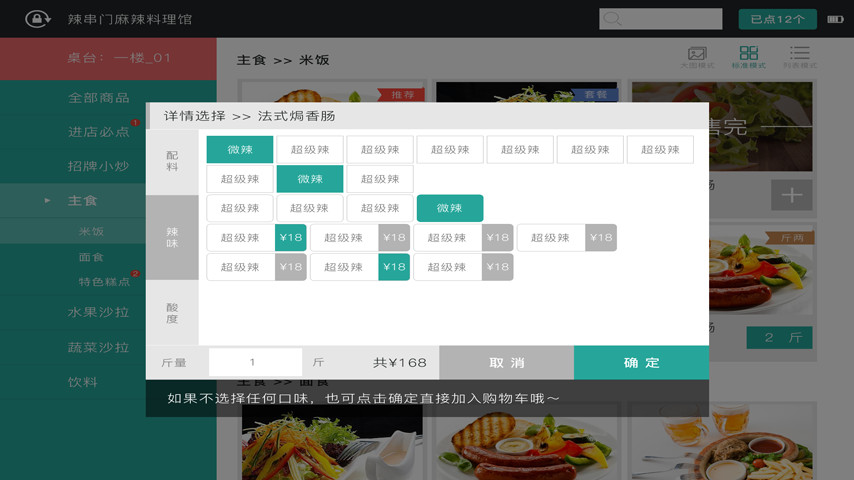854x480 pixels.
Task: Switch to 列表模式 list view
Action: click(800, 57)
